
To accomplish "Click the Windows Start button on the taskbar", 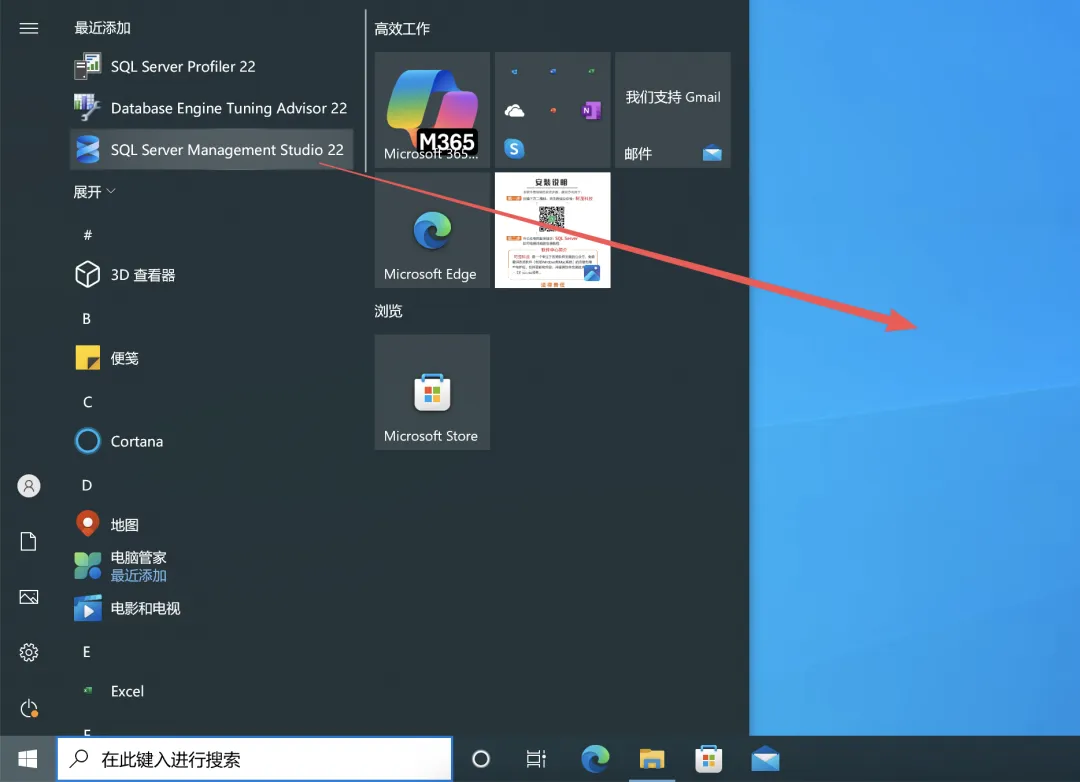I will click(x=28, y=759).
